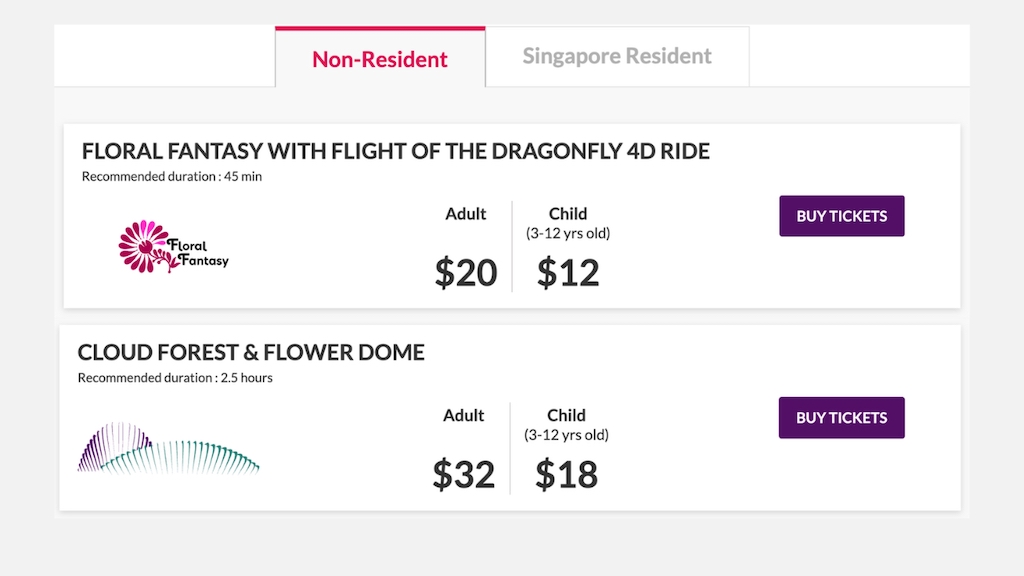Select the Non-Resident tab
The width and height of the screenshot is (1024, 576).
[x=380, y=59]
